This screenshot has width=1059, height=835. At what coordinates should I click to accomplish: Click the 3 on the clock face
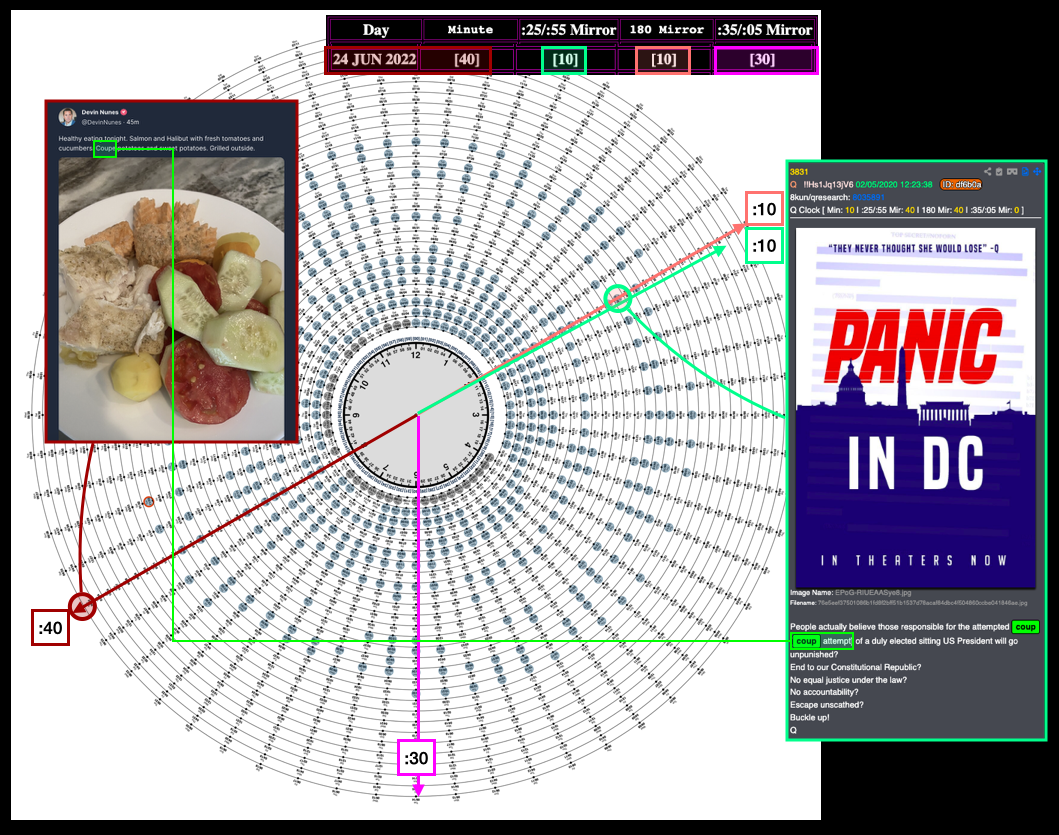pos(475,415)
